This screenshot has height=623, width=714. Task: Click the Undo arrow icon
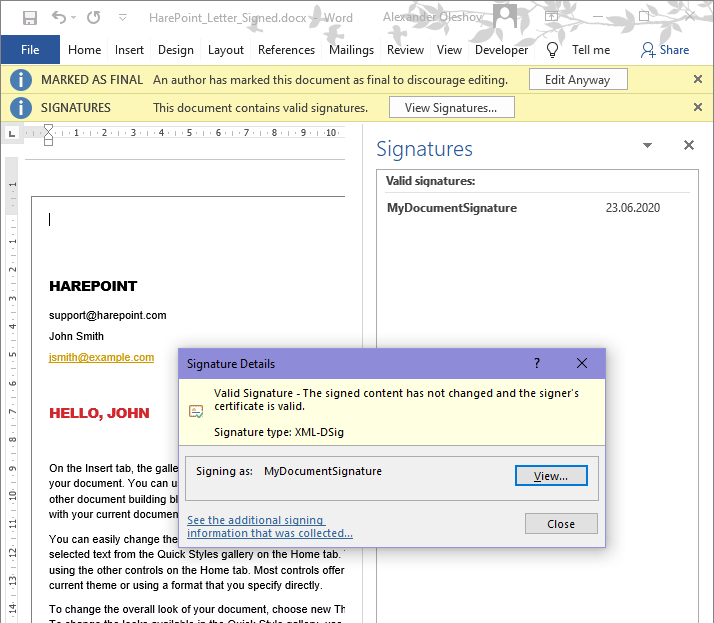pos(59,17)
